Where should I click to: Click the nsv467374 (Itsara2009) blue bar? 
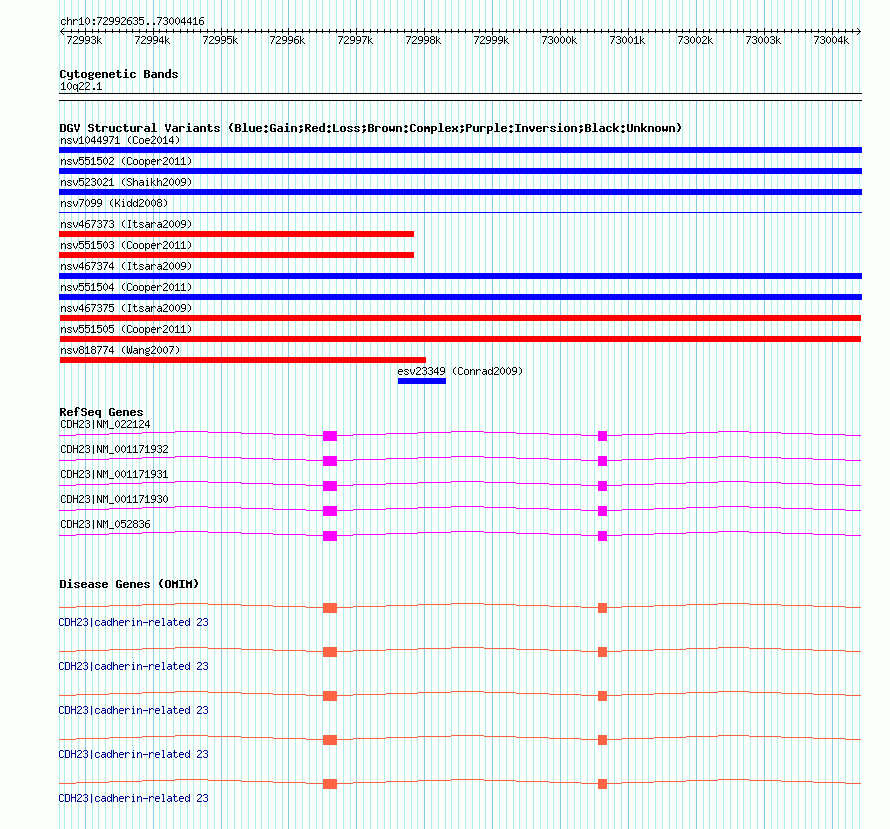point(460,276)
